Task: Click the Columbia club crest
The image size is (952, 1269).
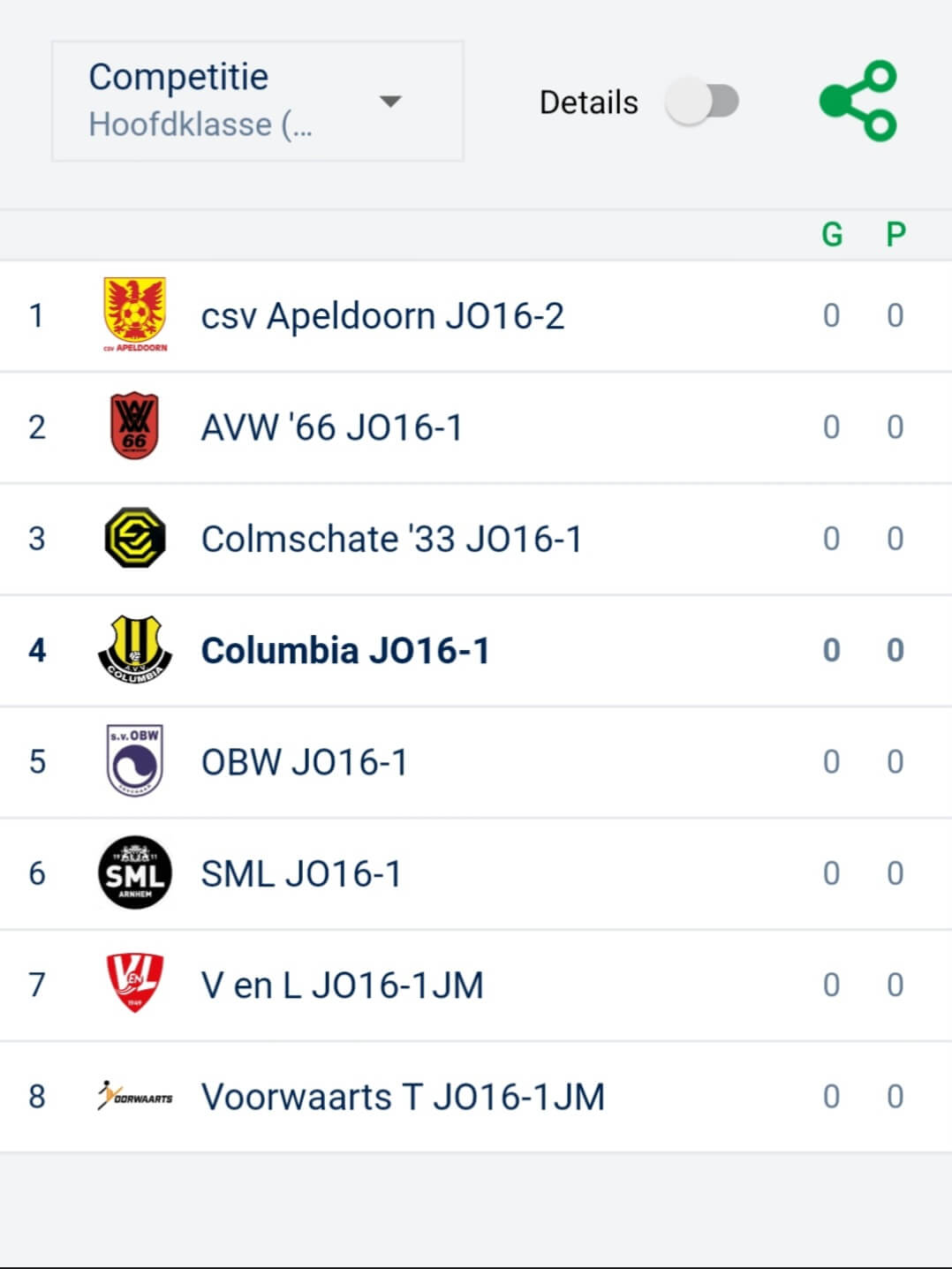Action: [x=134, y=650]
